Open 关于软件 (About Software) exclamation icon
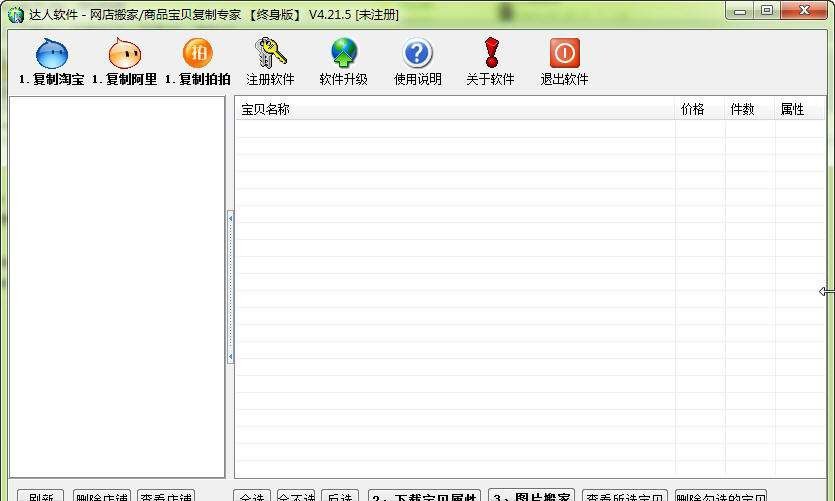The image size is (835, 501). click(490, 62)
